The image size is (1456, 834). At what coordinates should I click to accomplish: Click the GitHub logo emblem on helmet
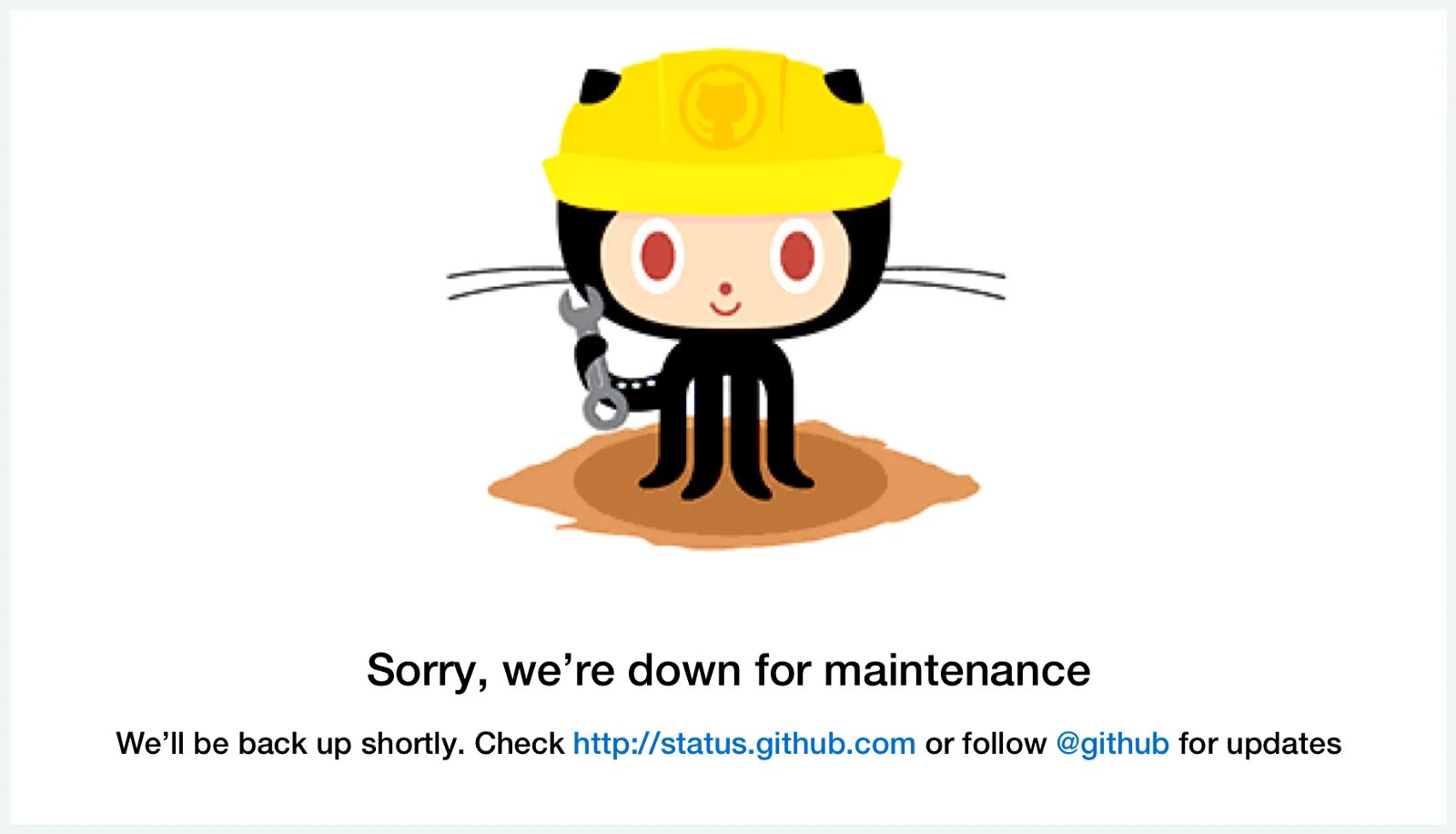point(722,104)
